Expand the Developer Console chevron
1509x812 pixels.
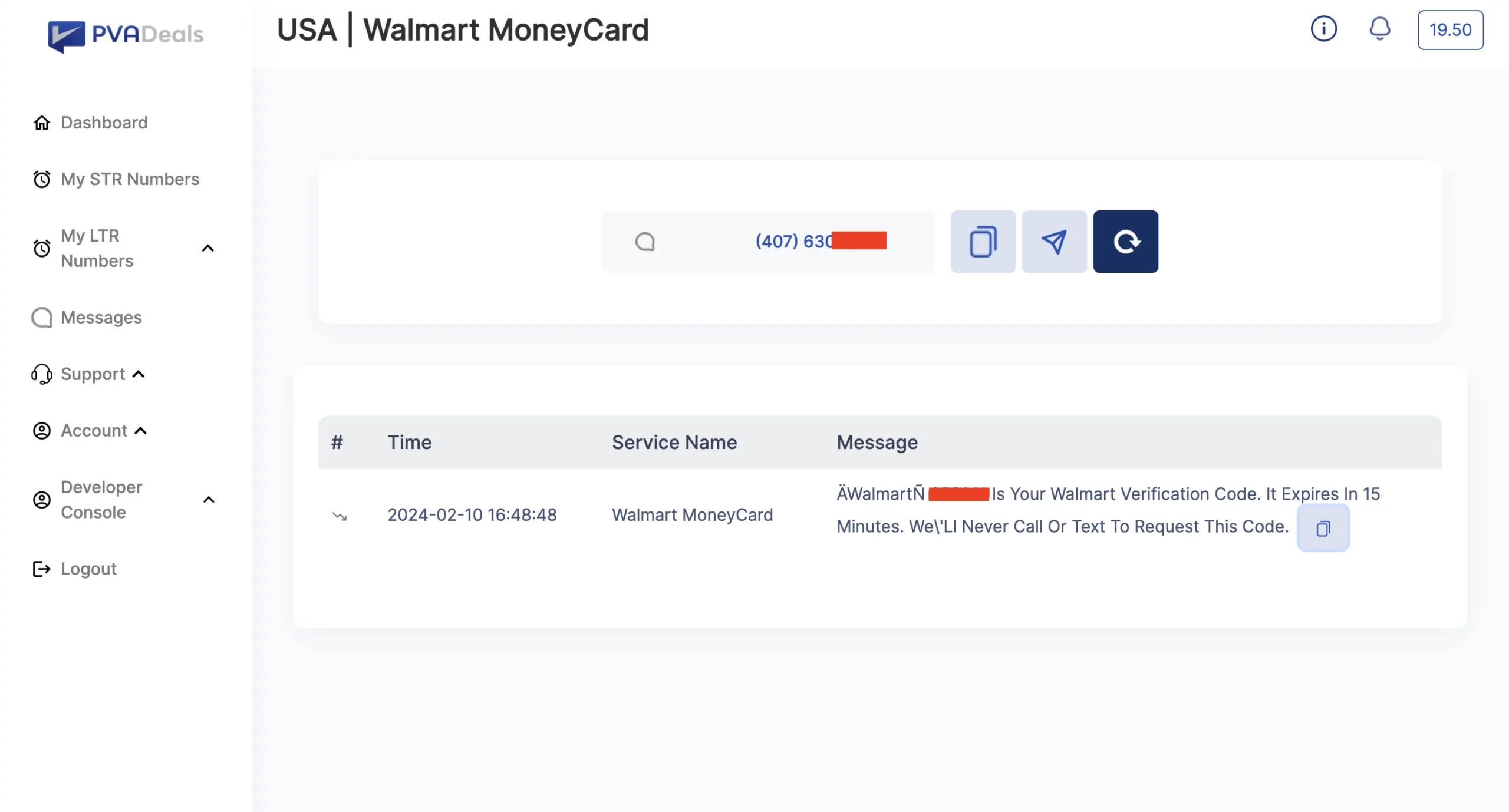(209, 500)
